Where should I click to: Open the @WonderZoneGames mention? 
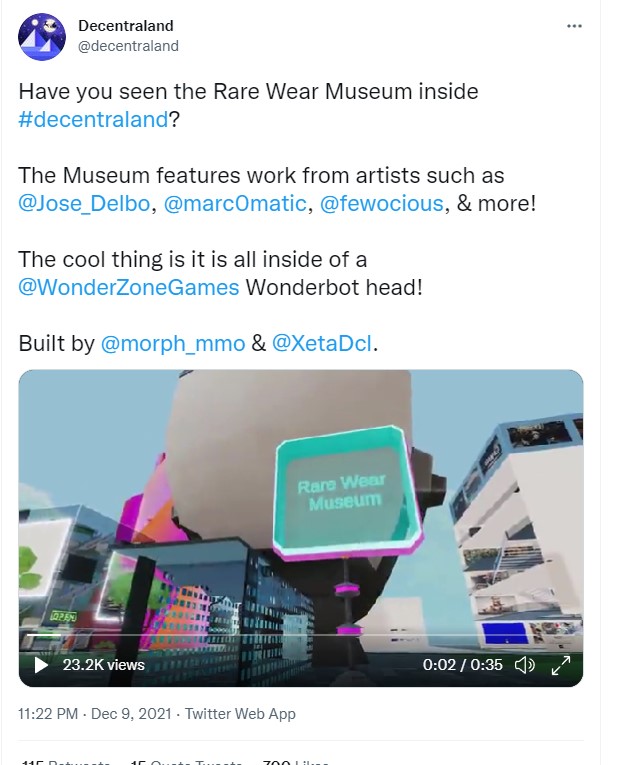coord(129,287)
